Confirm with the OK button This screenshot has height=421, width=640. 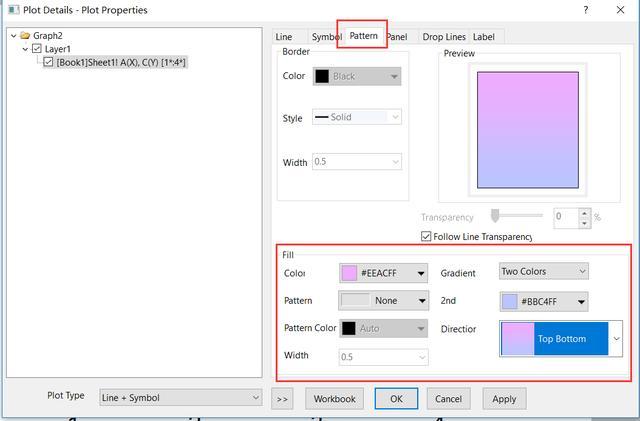pos(396,399)
